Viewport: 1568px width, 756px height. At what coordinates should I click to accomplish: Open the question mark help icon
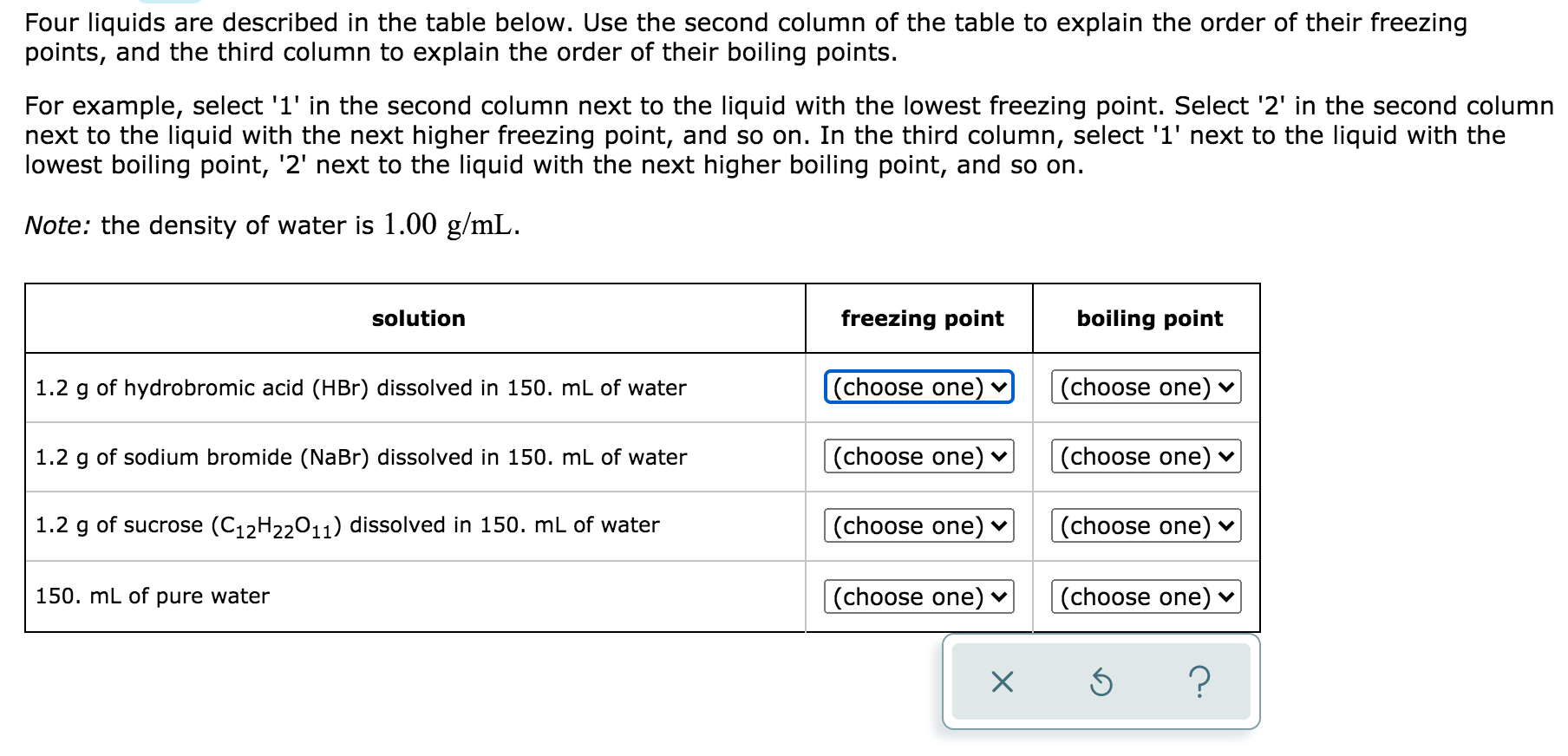[x=1199, y=683]
